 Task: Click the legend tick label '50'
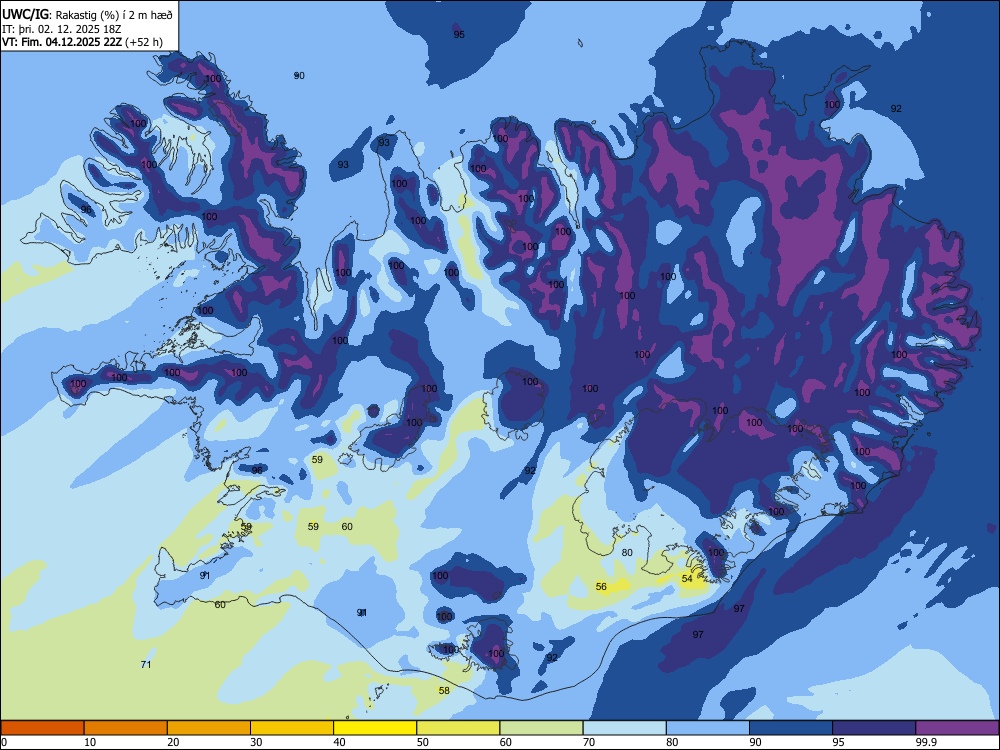coord(423,742)
